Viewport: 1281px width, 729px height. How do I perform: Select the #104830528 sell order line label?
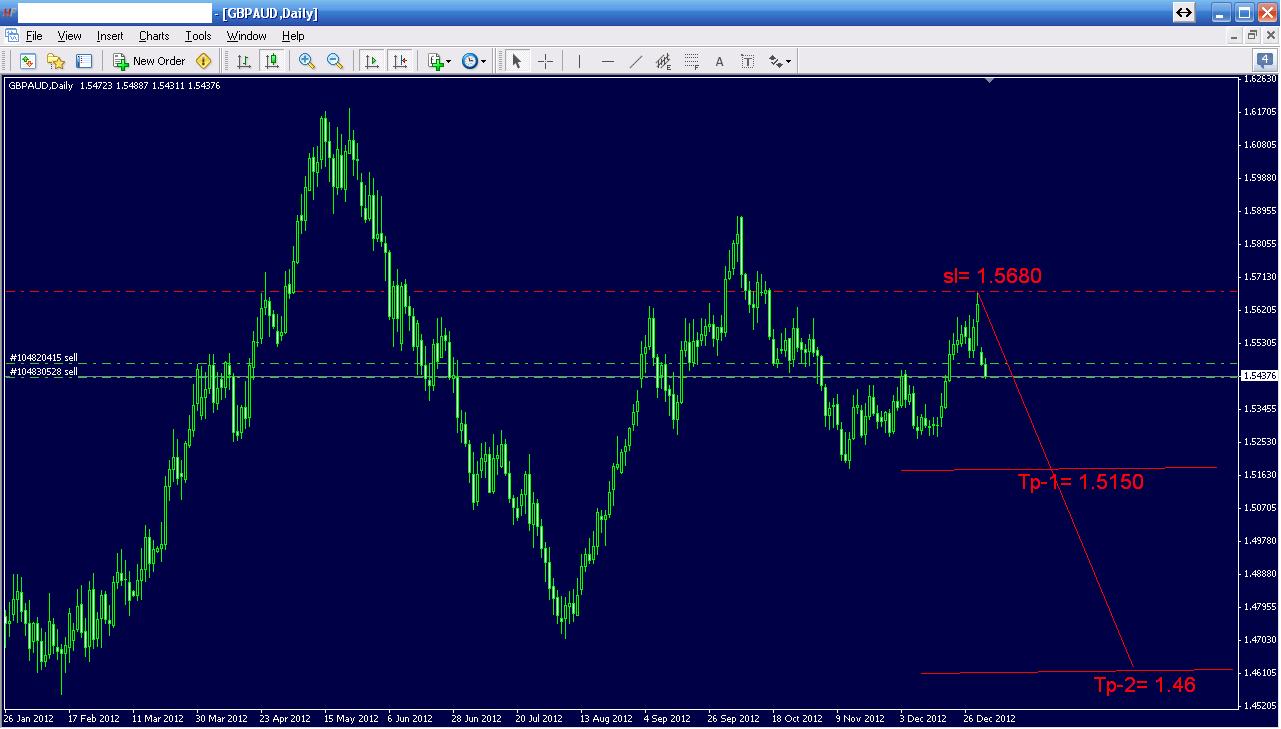point(44,371)
